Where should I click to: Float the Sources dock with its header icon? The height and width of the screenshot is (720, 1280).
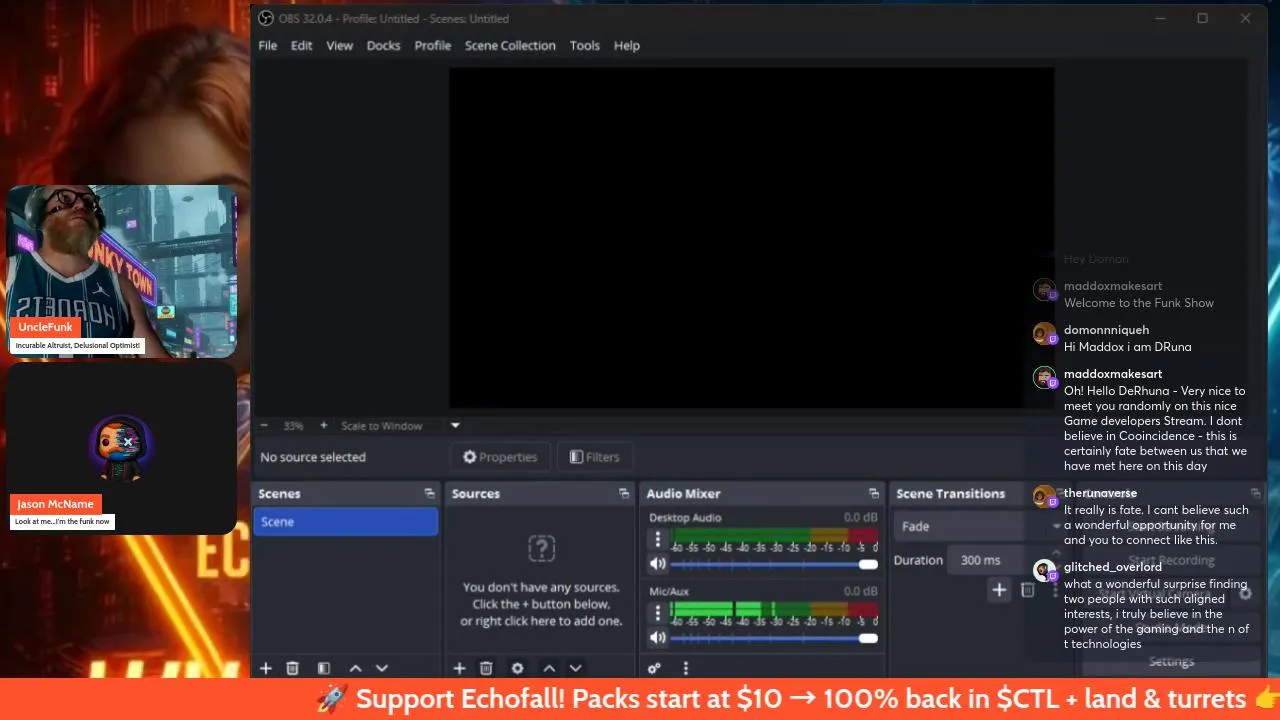624,494
